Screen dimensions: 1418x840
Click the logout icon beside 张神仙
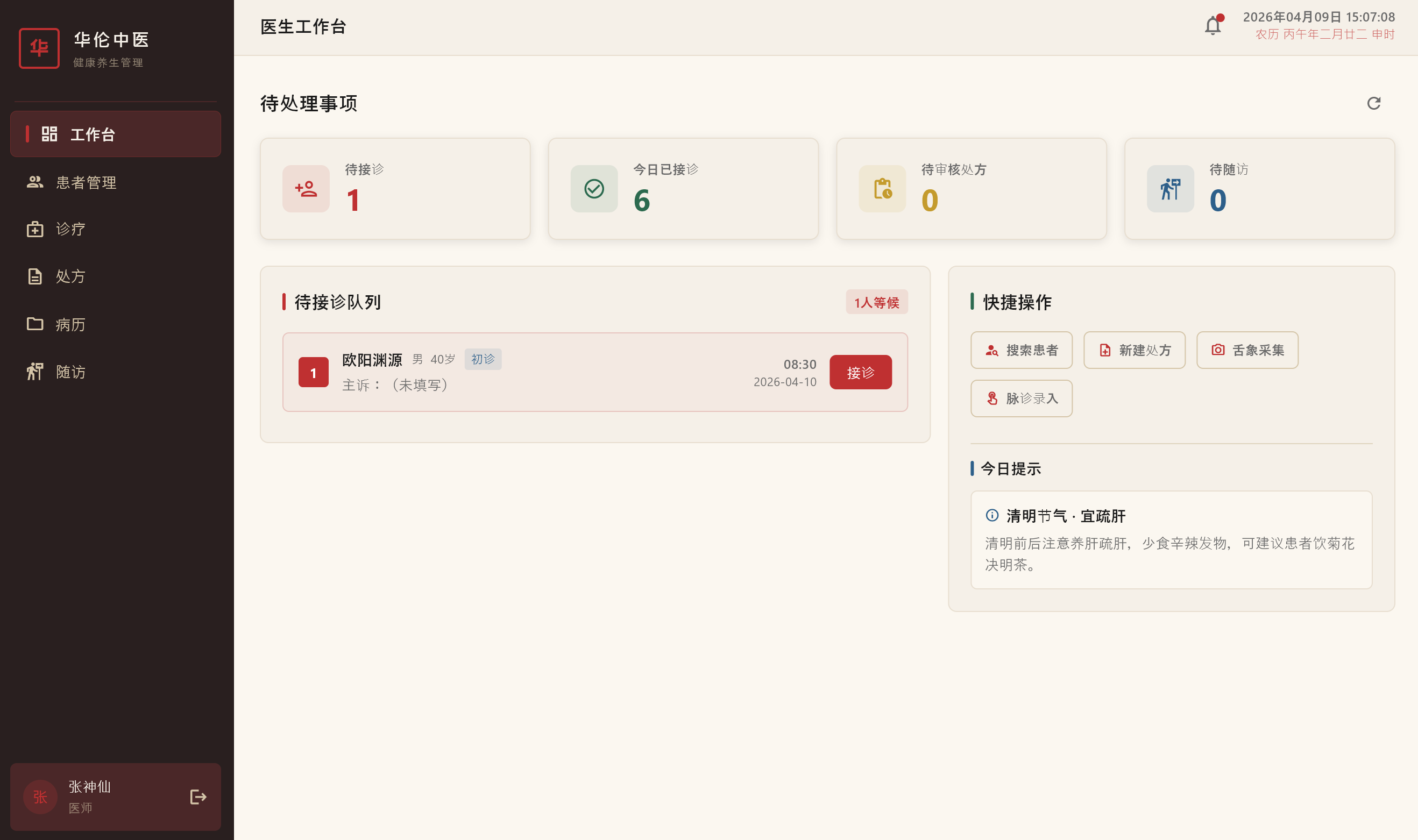point(198,797)
